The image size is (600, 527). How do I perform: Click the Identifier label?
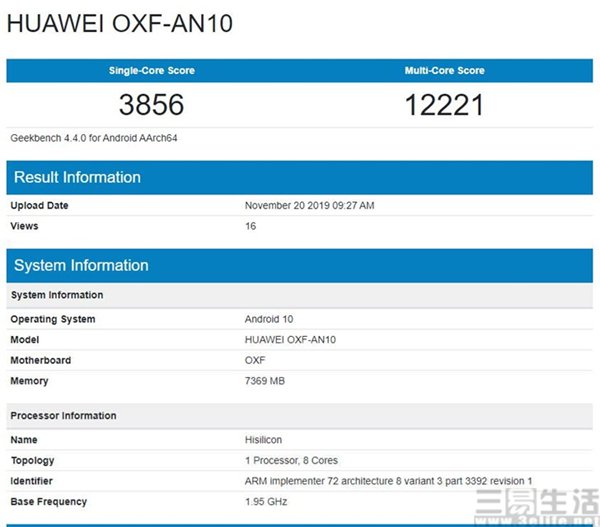(x=31, y=481)
